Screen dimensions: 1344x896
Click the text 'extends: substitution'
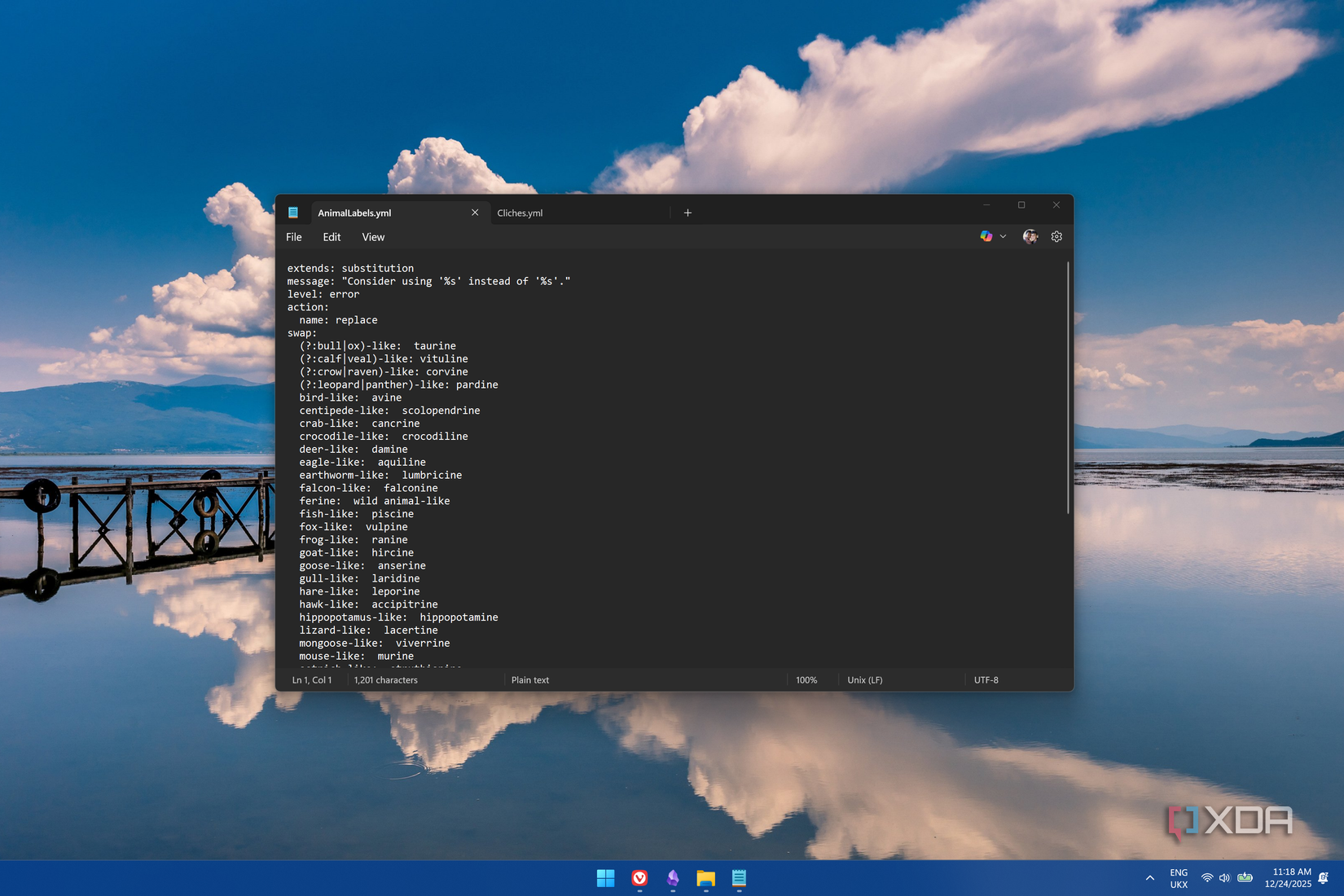point(350,268)
